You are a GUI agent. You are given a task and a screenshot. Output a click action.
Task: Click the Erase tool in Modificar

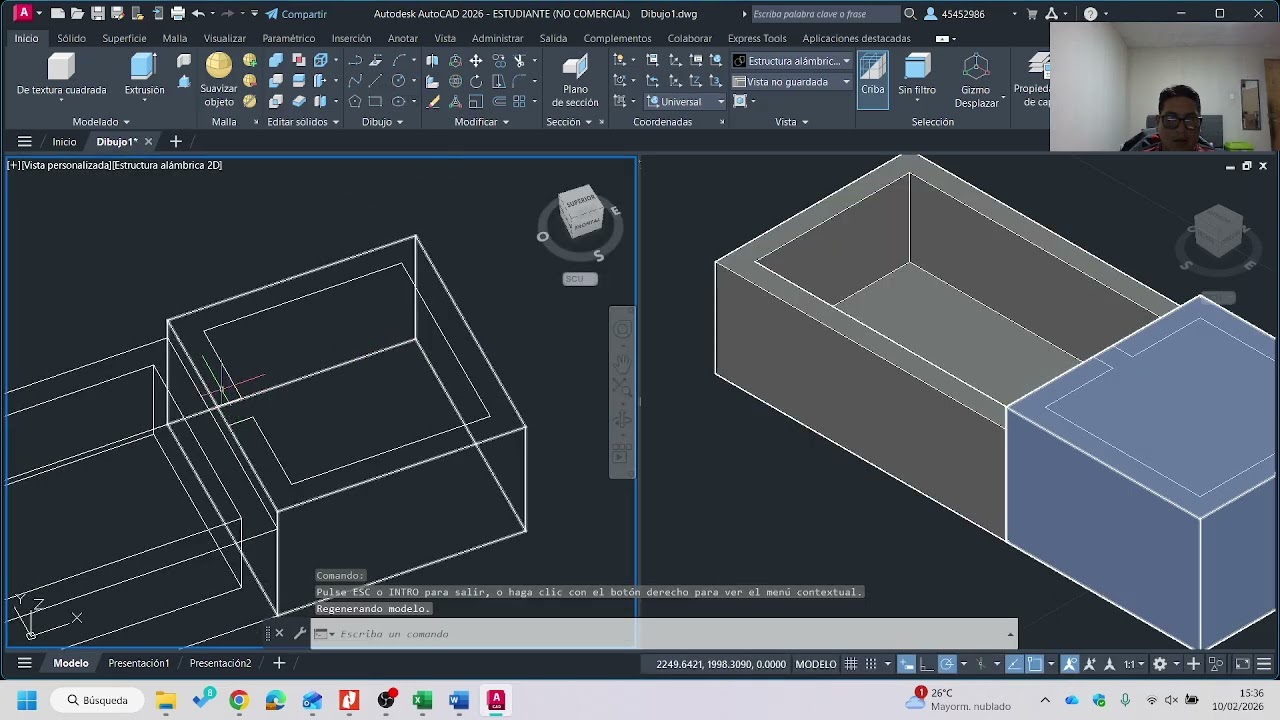click(x=432, y=101)
